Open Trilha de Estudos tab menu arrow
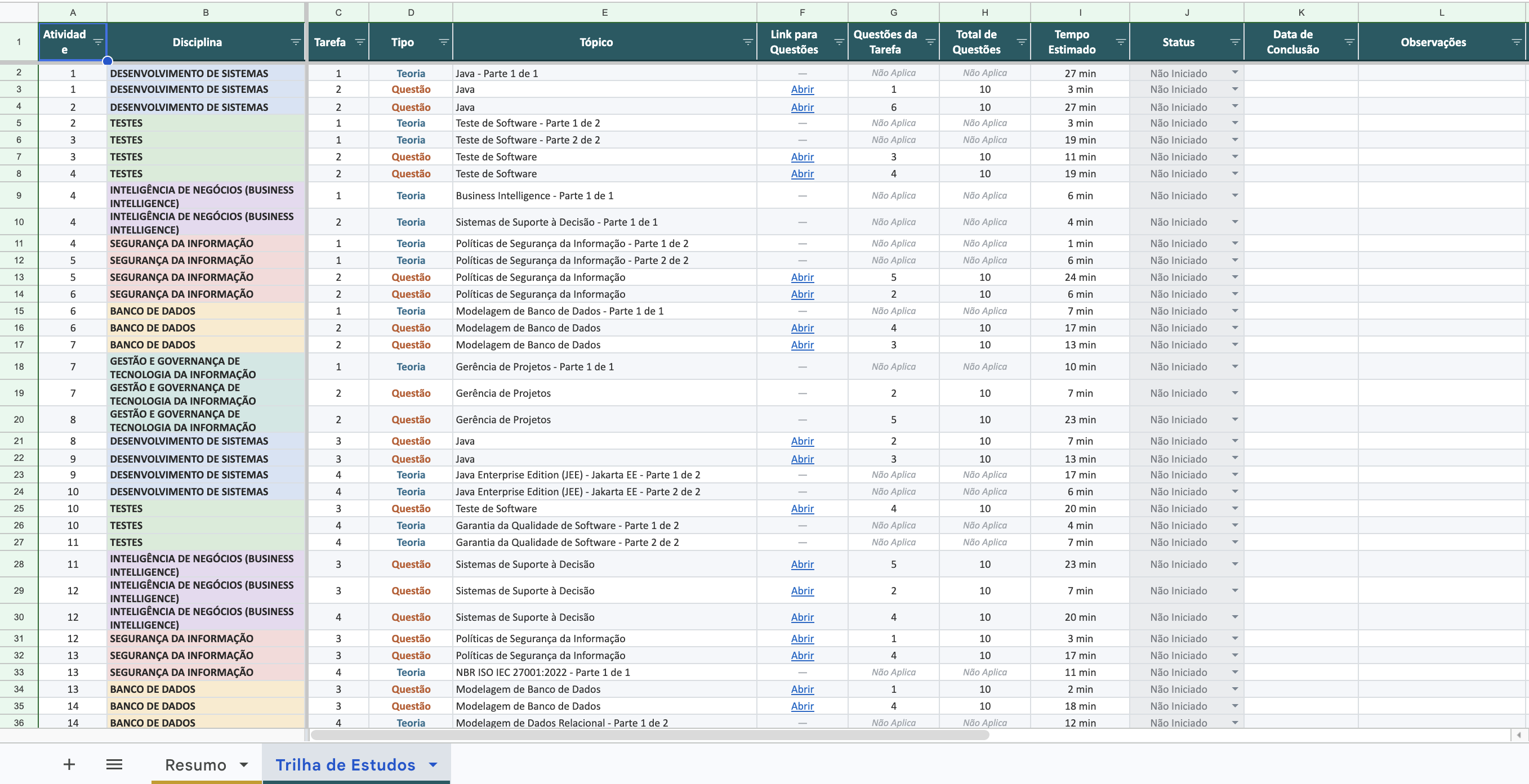Screen dimensions: 1529x784 click(433, 765)
